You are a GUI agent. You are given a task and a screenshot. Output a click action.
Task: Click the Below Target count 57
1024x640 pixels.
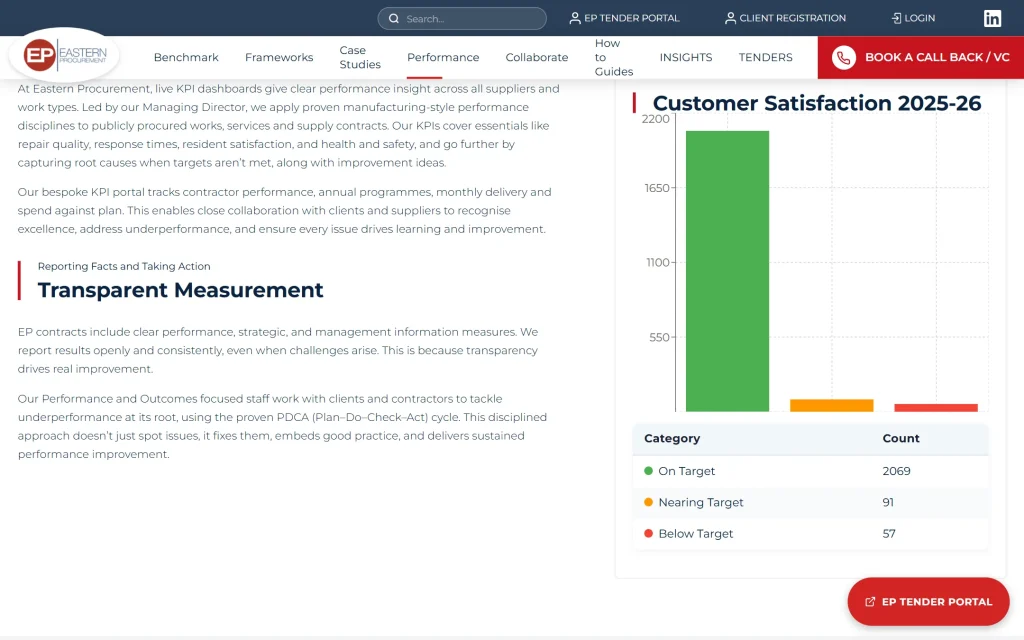coord(889,534)
